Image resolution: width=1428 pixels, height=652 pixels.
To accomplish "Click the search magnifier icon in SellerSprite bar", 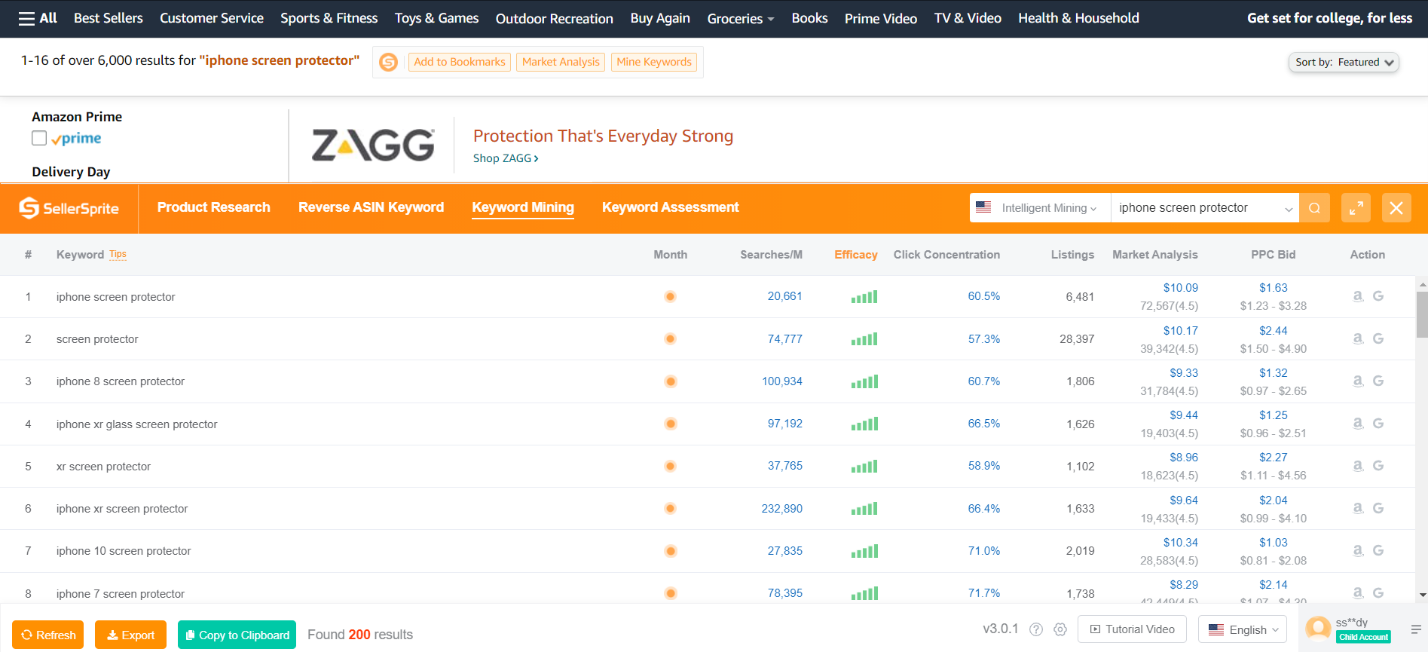I will pos(1315,208).
